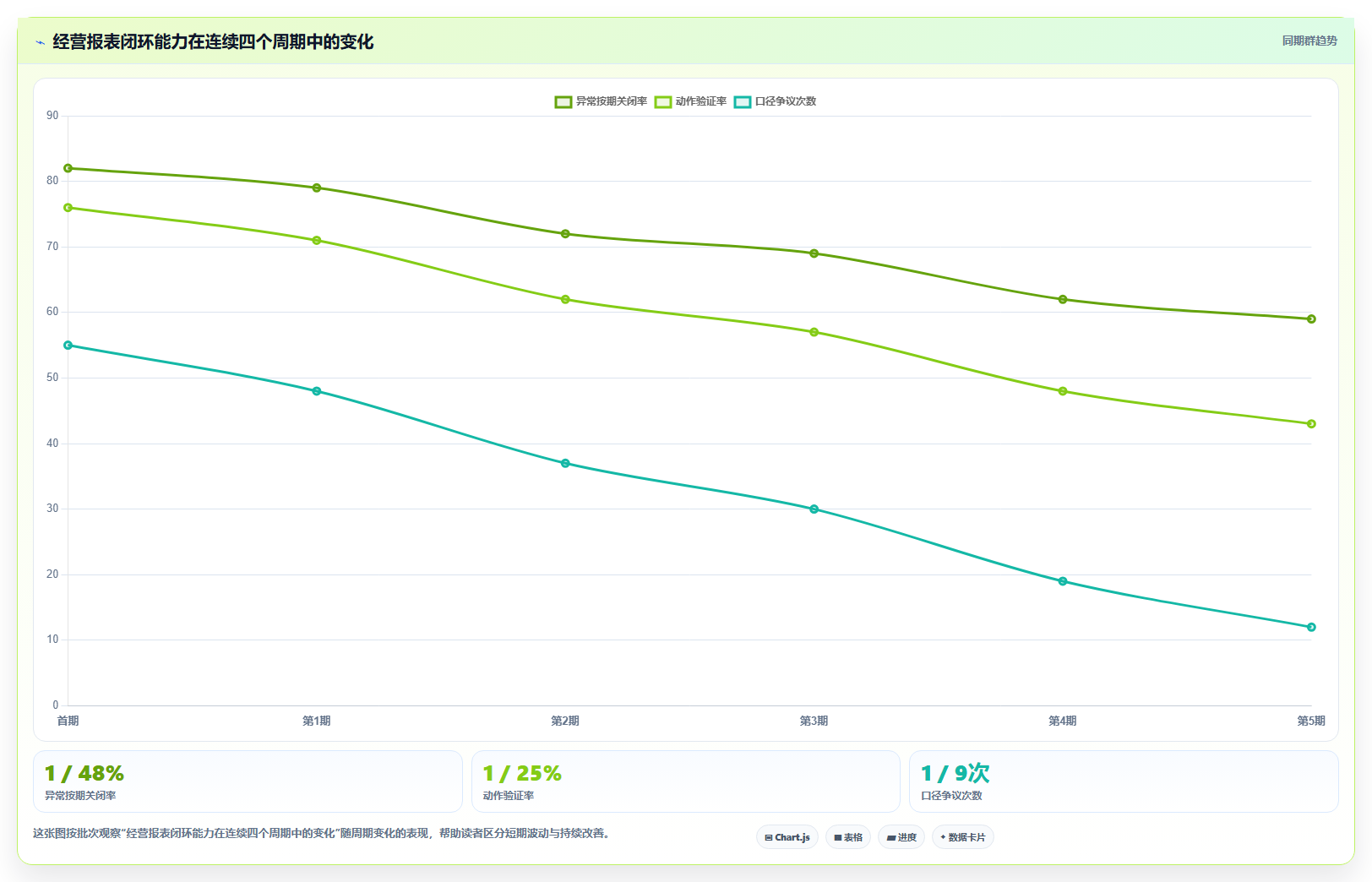
Task: Toggle the 异常按期关闭率 legend series
Action: [x=601, y=101]
